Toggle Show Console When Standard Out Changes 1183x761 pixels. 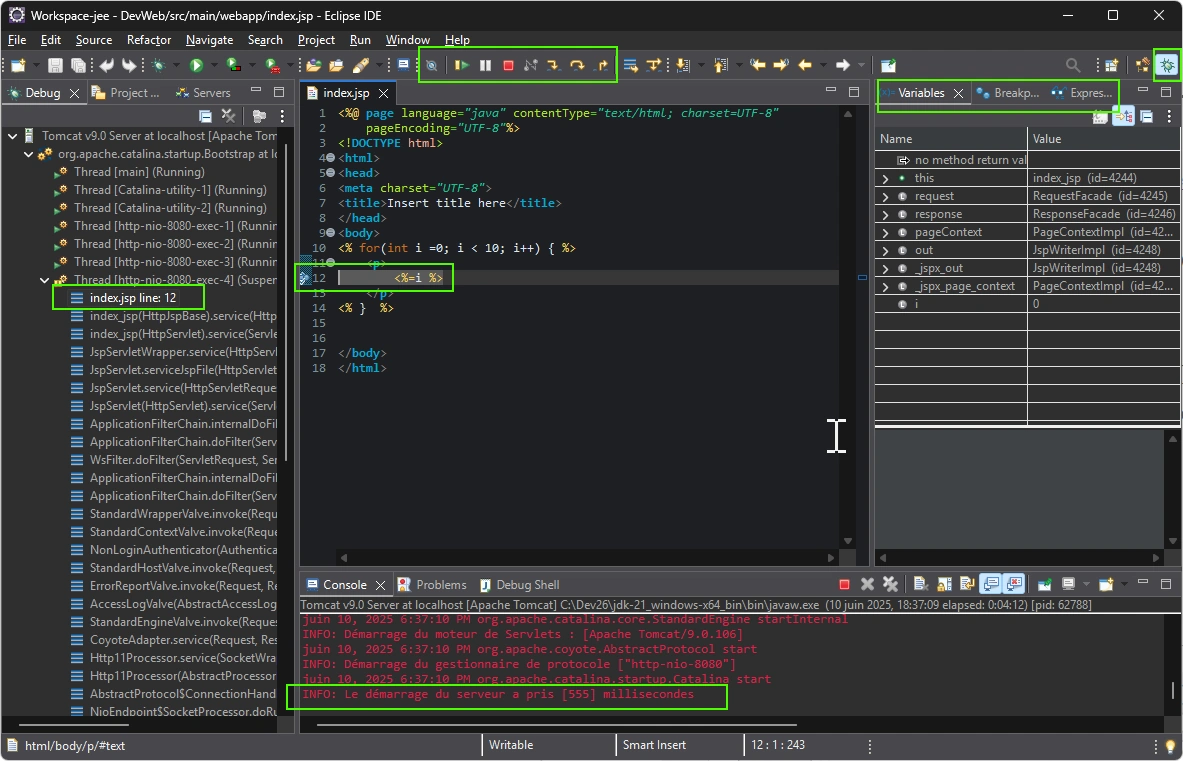click(991, 585)
